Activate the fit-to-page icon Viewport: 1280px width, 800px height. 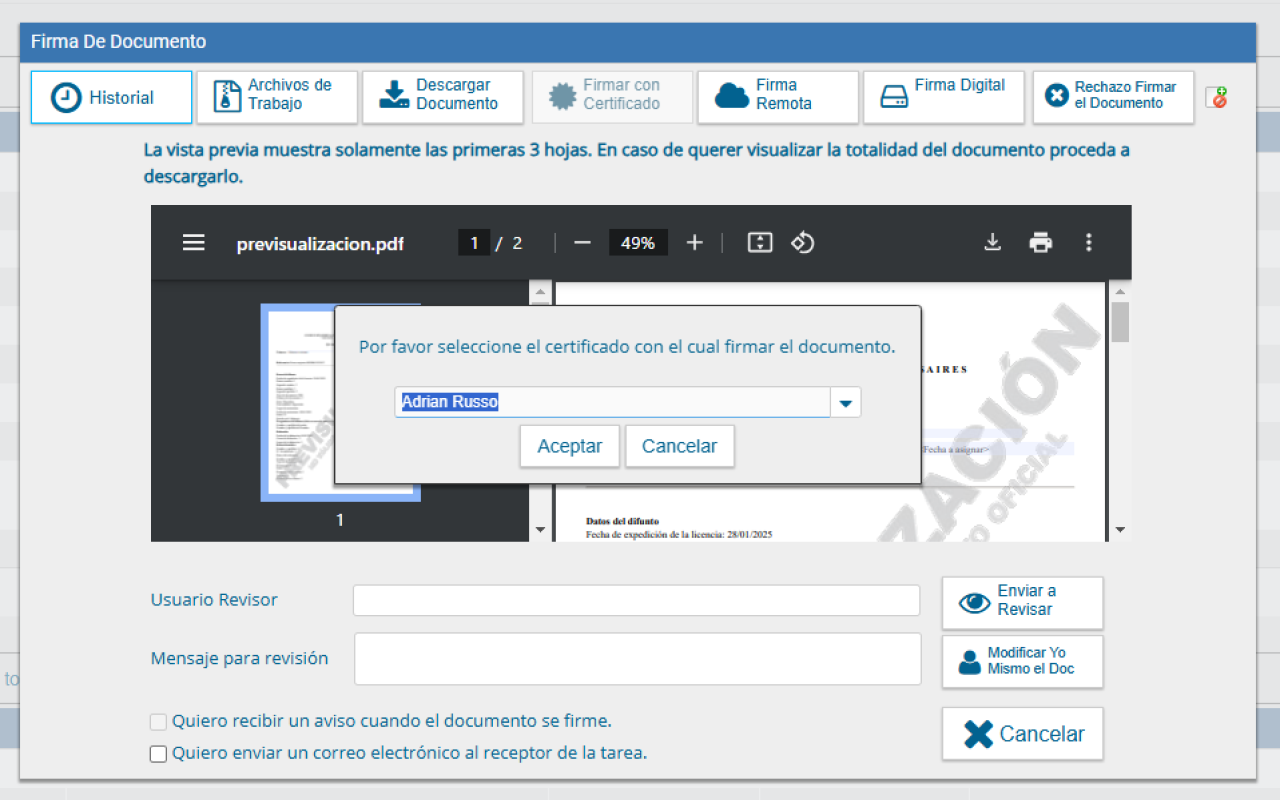pyautogui.click(x=759, y=242)
